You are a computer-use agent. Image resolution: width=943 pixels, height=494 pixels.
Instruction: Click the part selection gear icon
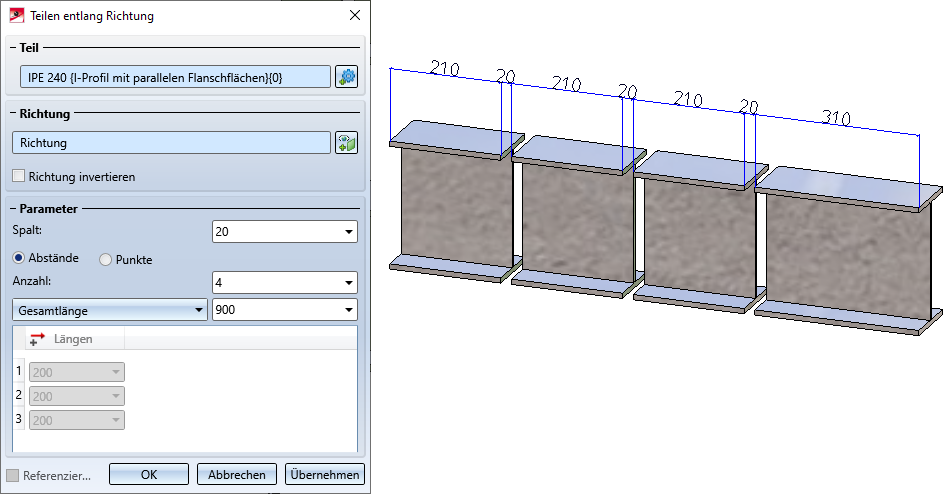pyautogui.click(x=346, y=77)
